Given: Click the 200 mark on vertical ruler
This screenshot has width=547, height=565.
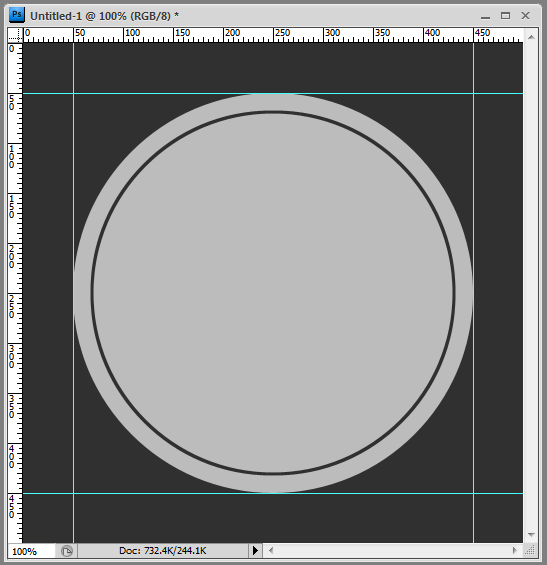Looking at the screenshot, I should point(12,257).
